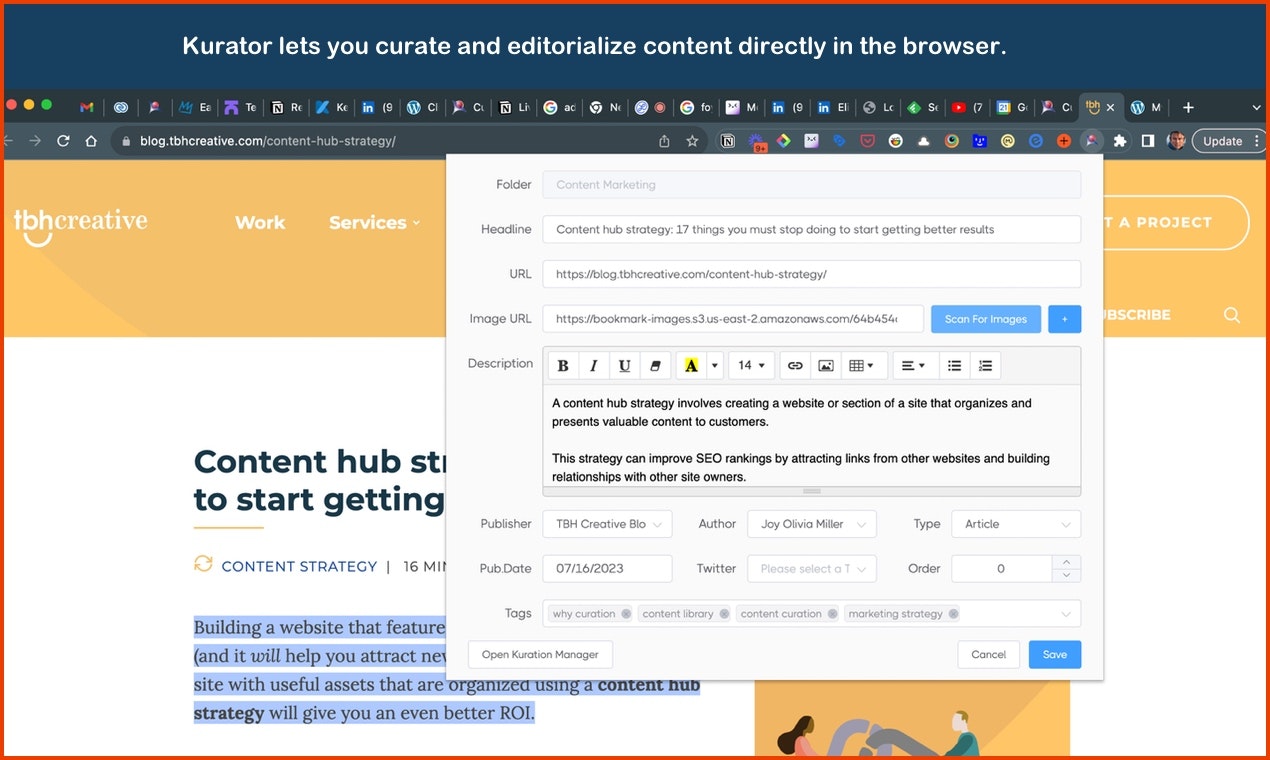
Task: Switch to the YouTube tab
Action: 966,107
